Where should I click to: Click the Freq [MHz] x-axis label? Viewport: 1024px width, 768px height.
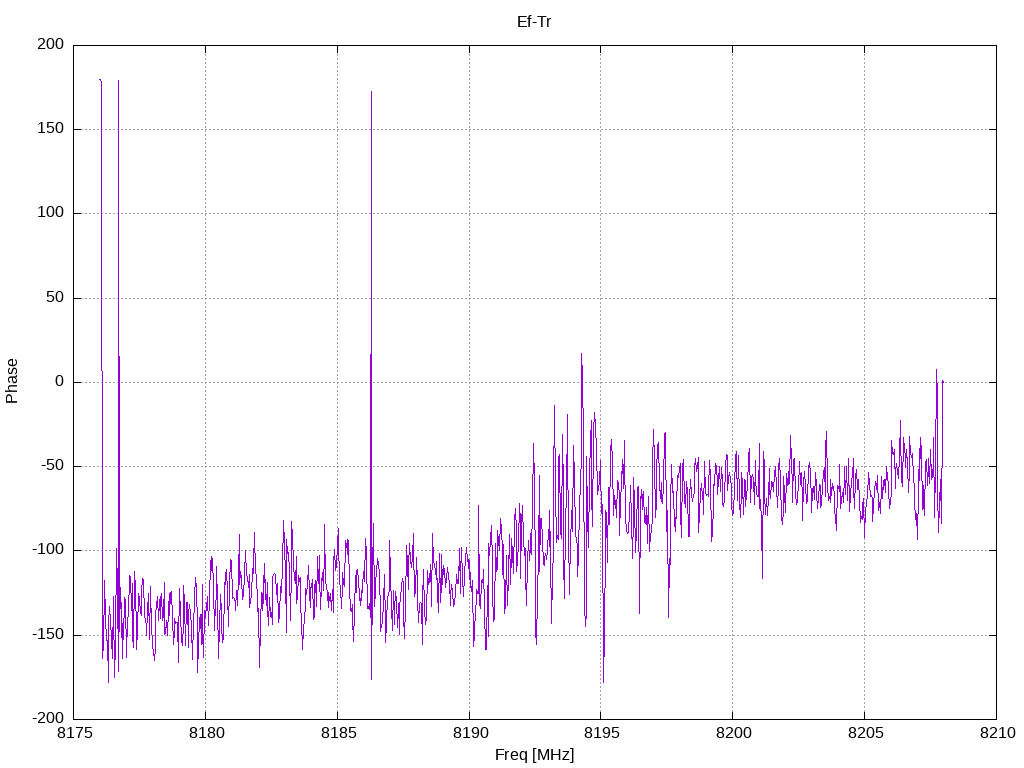point(534,755)
